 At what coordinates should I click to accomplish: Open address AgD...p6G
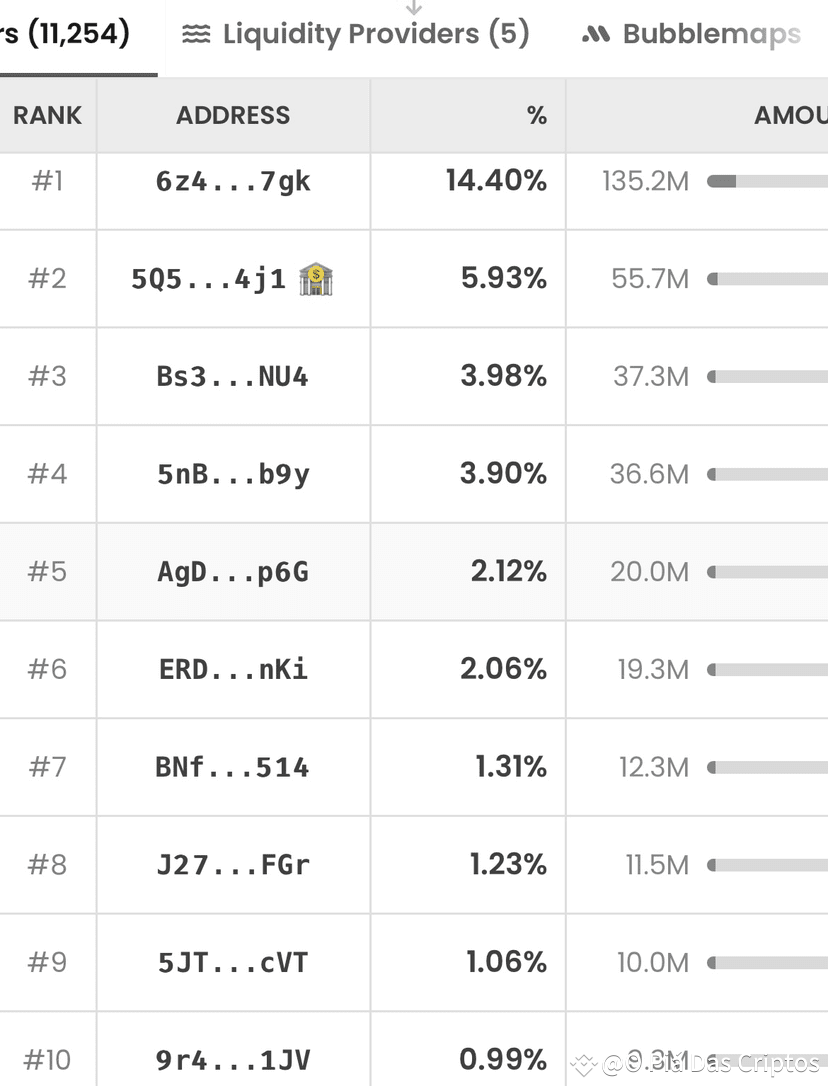click(x=233, y=571)
